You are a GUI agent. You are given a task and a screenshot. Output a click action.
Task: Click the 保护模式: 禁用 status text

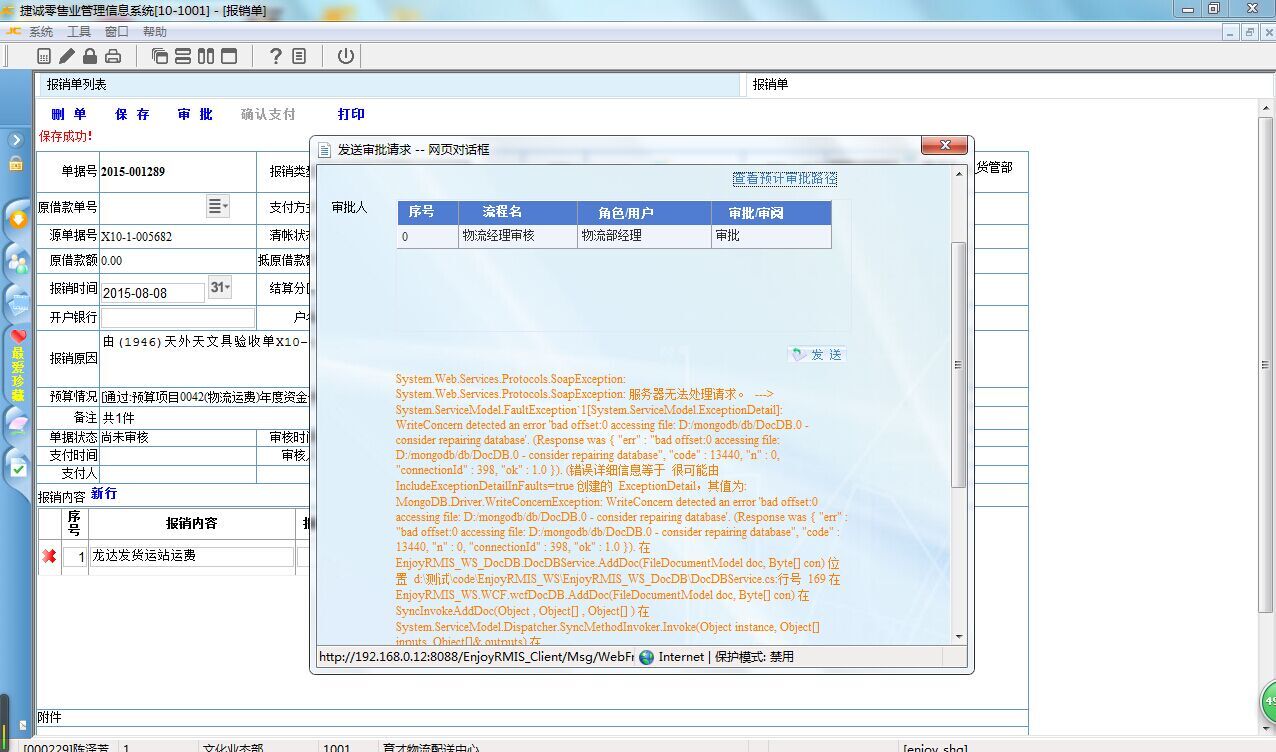click(x=755, y=657)
